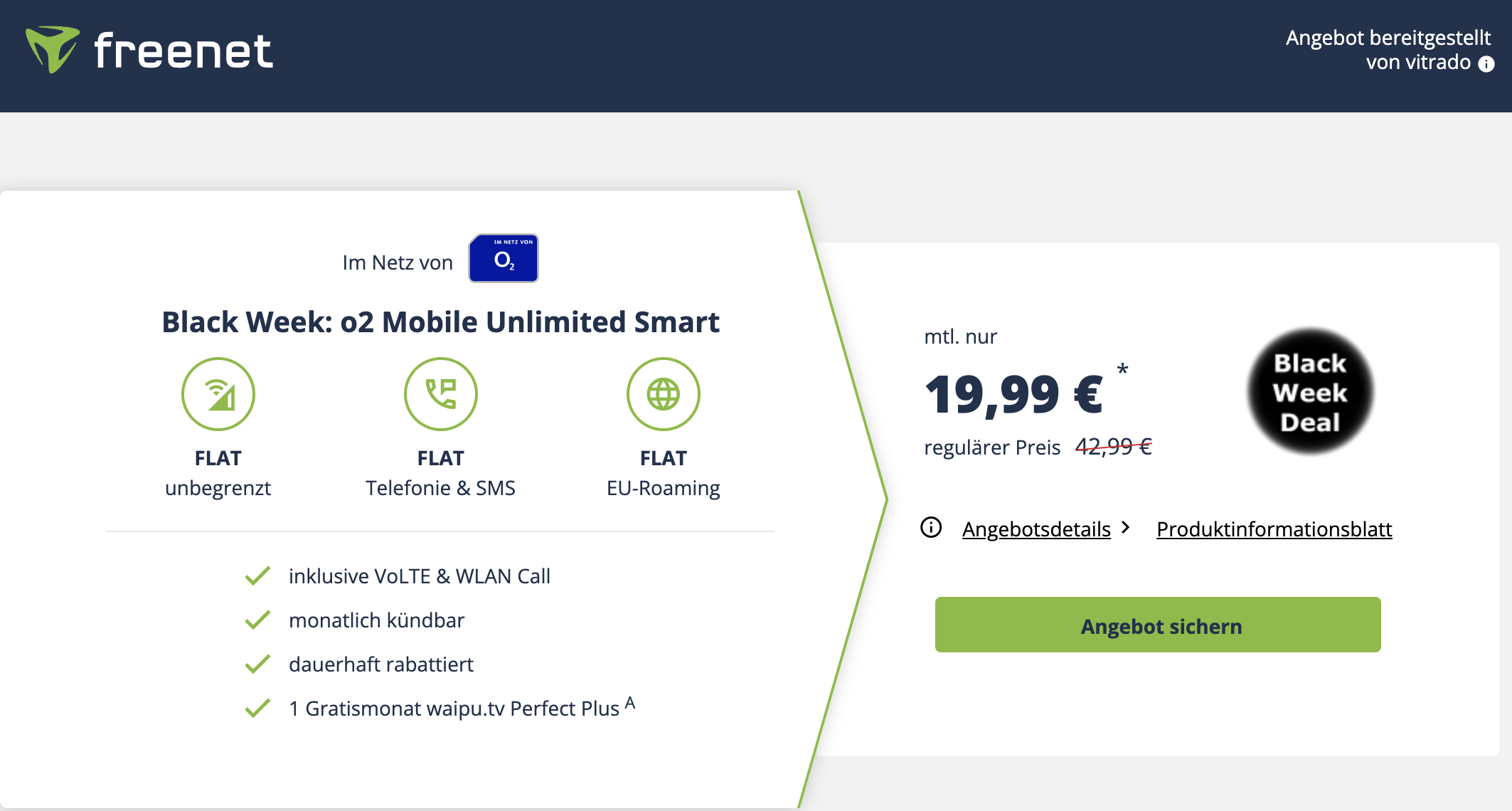Click the info icon beside Angebotsdetails
Screen dimensions: 1512x811
click(x=929, y=528)
